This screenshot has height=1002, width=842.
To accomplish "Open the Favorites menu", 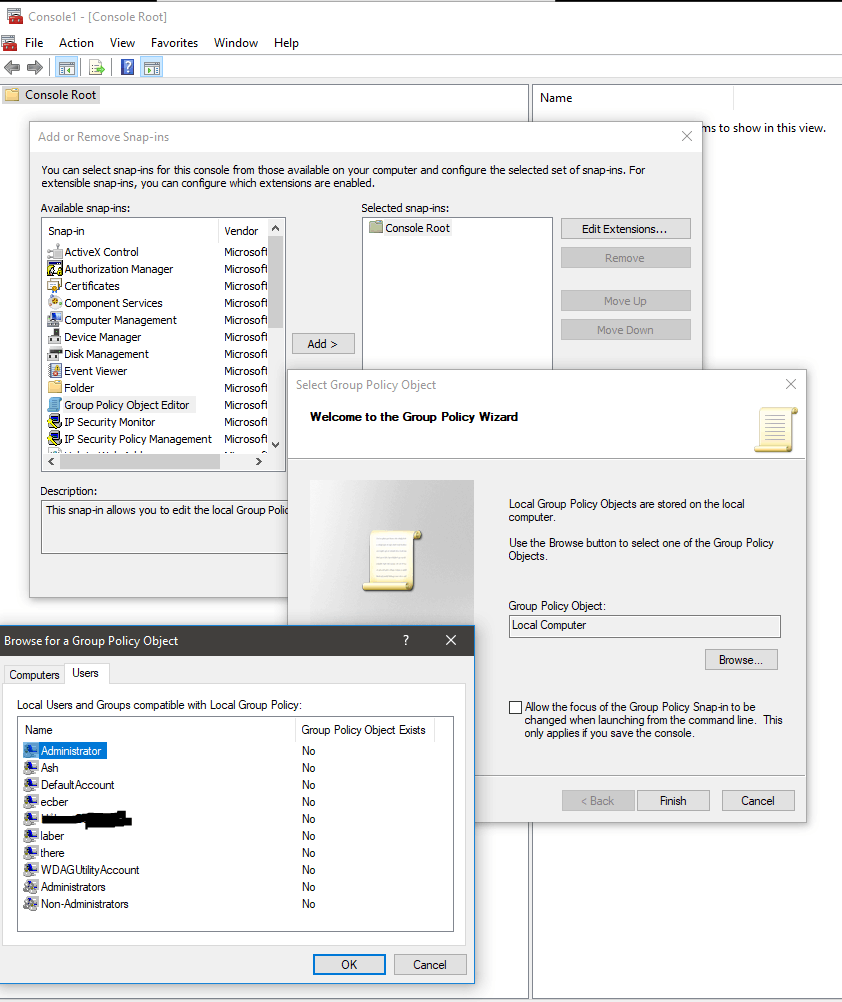I will (174, 43).
